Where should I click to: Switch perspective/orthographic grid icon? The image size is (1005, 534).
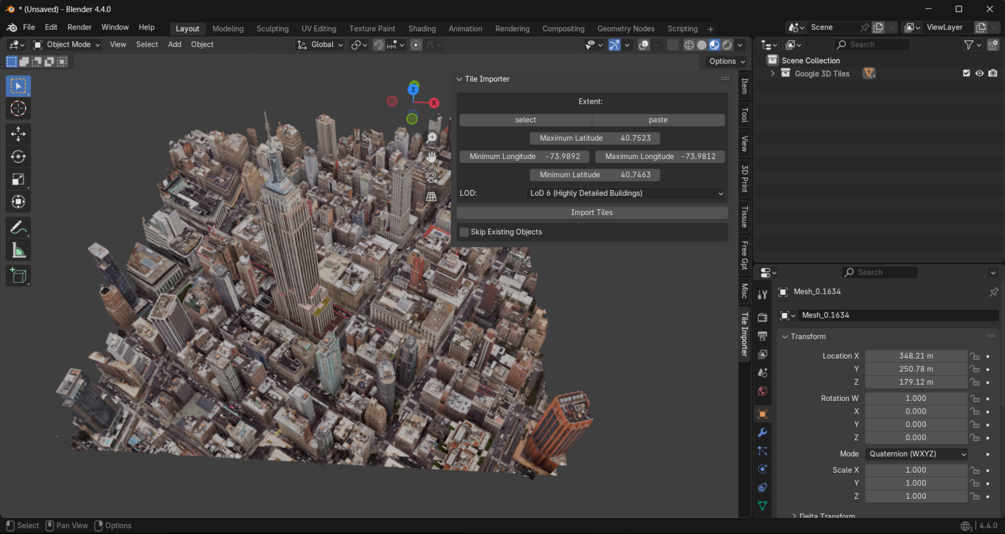click(x=432, y=197)
